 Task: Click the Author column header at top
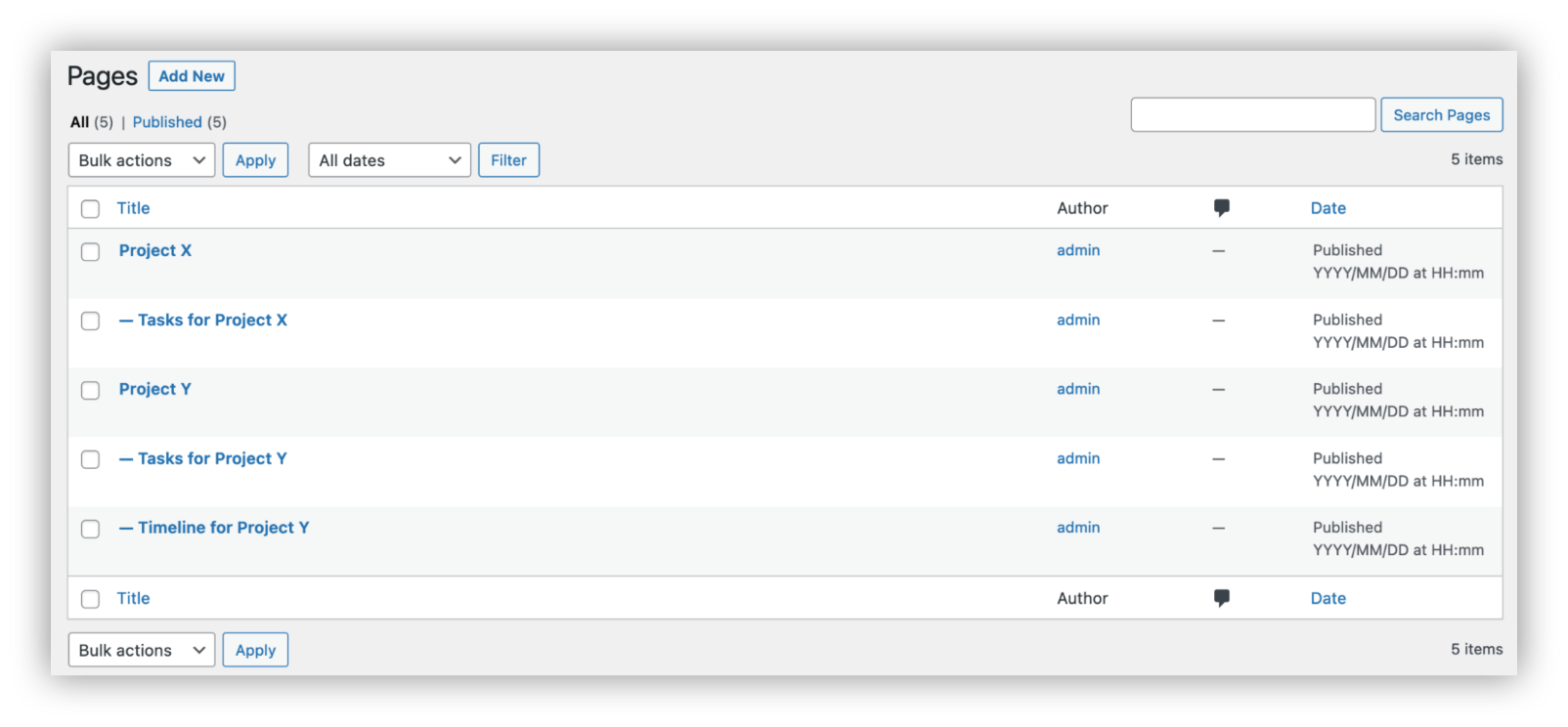pos(1082,208)
